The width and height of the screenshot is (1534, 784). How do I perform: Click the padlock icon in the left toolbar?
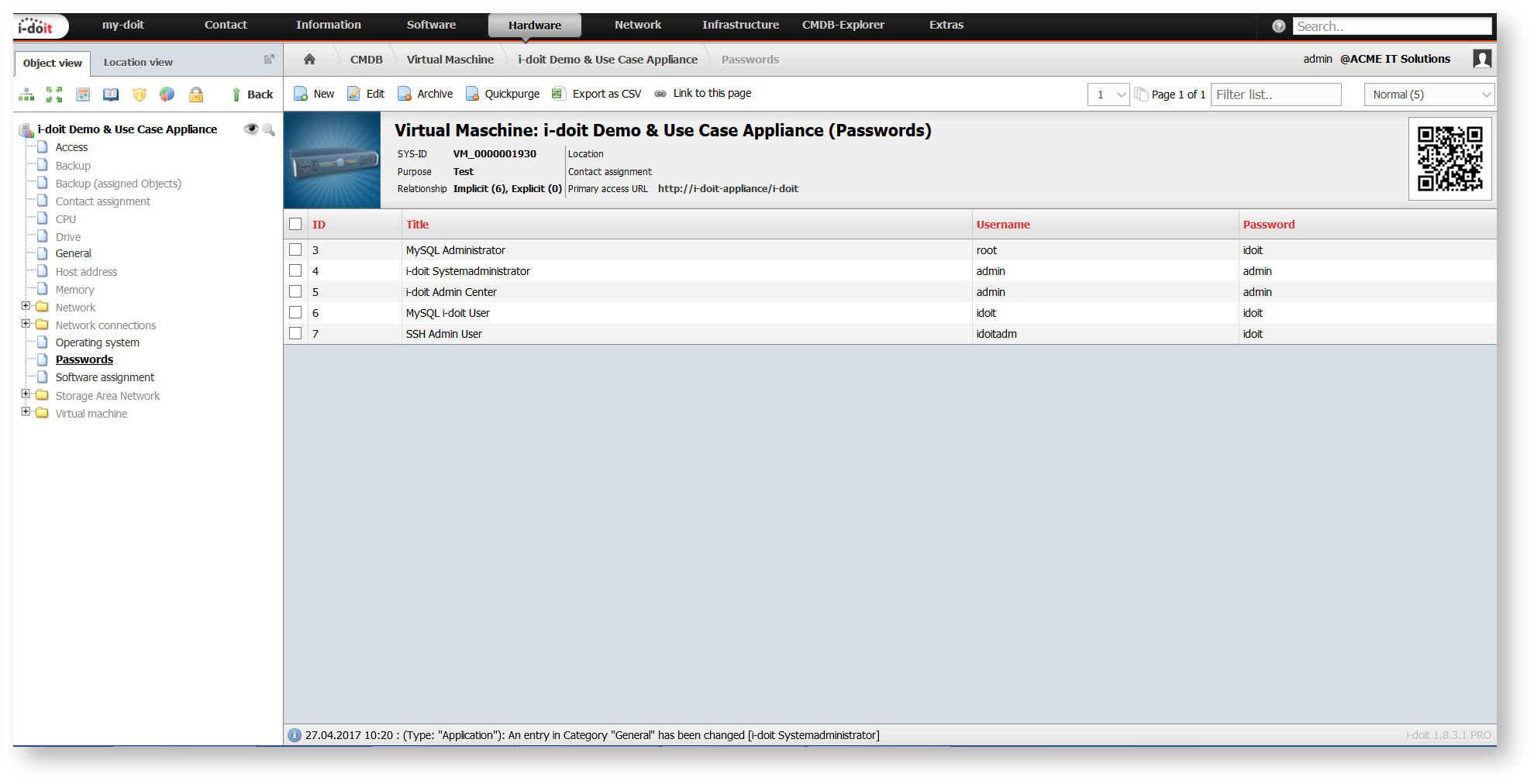(x=196, y=95)
